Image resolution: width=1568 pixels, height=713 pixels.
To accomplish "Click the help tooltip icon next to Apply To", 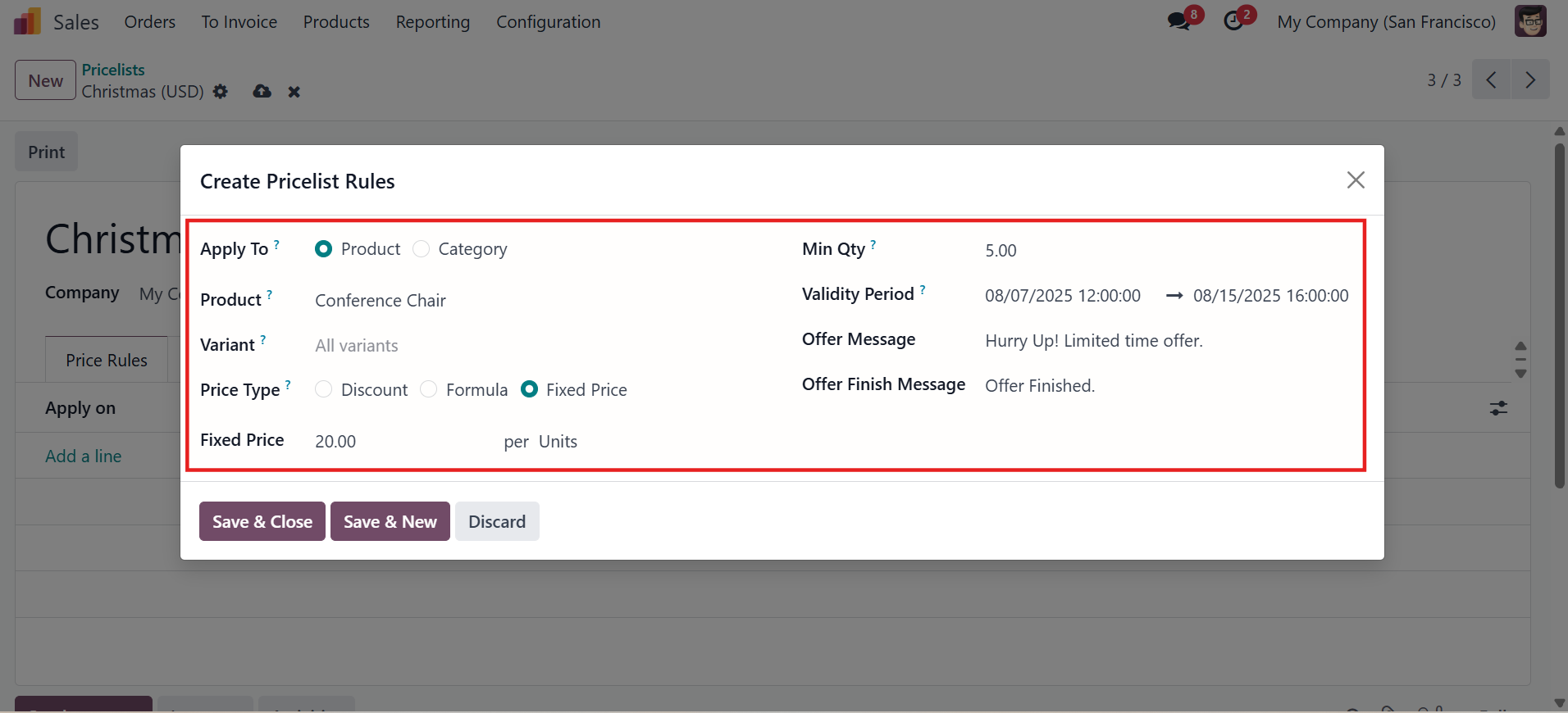I will tap(276, 244).
